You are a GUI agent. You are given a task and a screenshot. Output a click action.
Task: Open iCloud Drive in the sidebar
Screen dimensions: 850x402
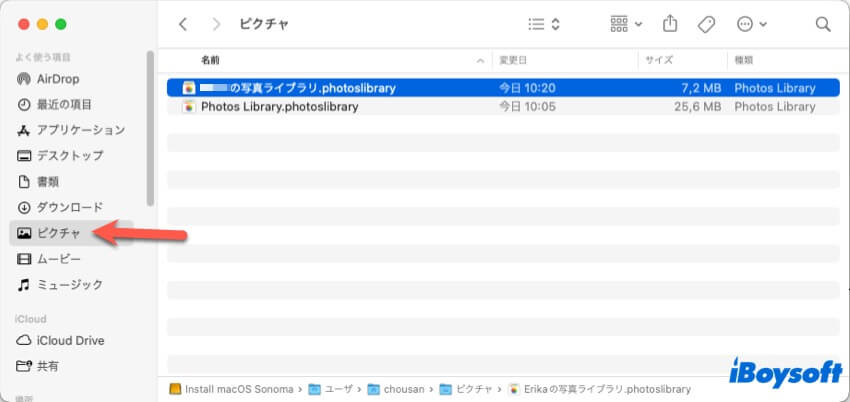pyautogui.click(x=70, y=340)
